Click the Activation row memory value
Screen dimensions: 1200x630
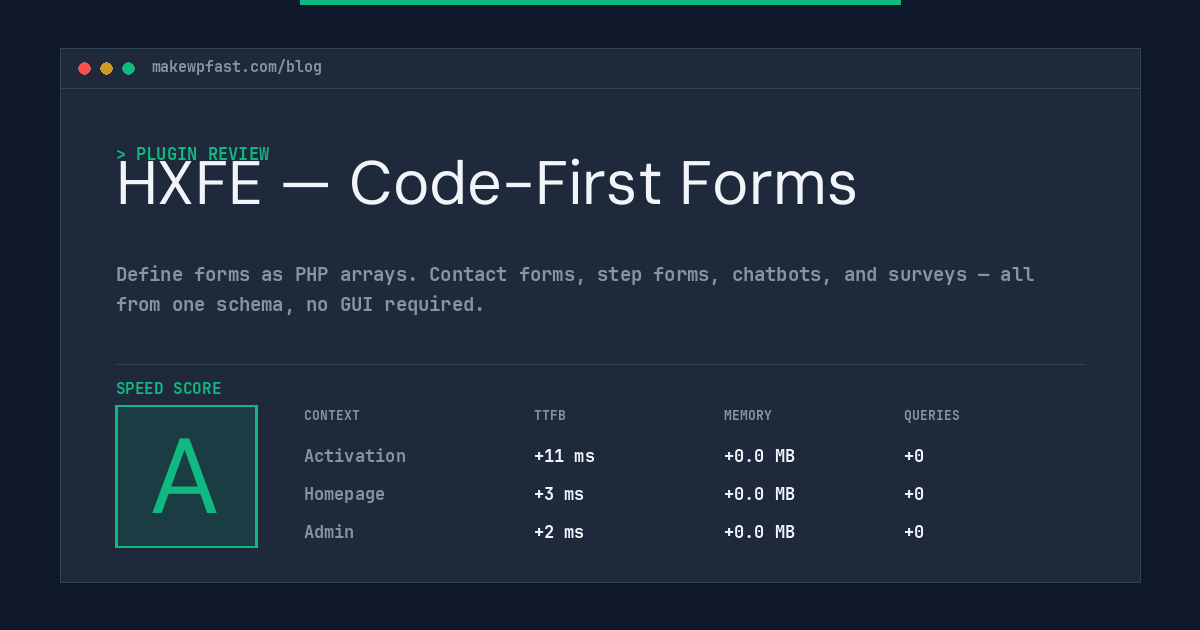tap(759, 456)
